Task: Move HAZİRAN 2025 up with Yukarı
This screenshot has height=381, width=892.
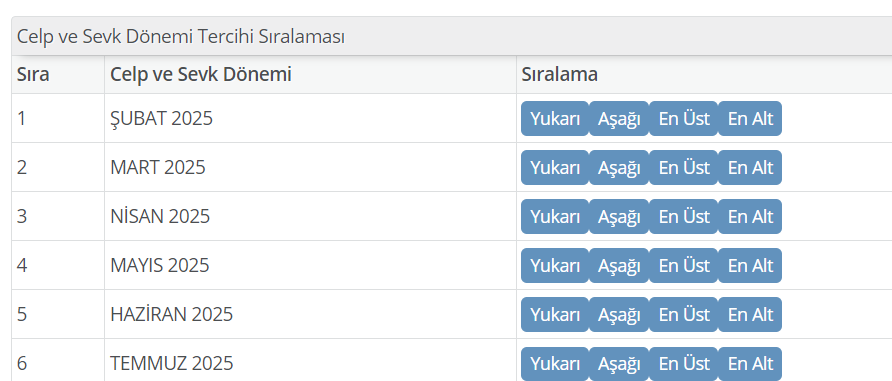Action: pyautogui.click(x=555, y=314)
